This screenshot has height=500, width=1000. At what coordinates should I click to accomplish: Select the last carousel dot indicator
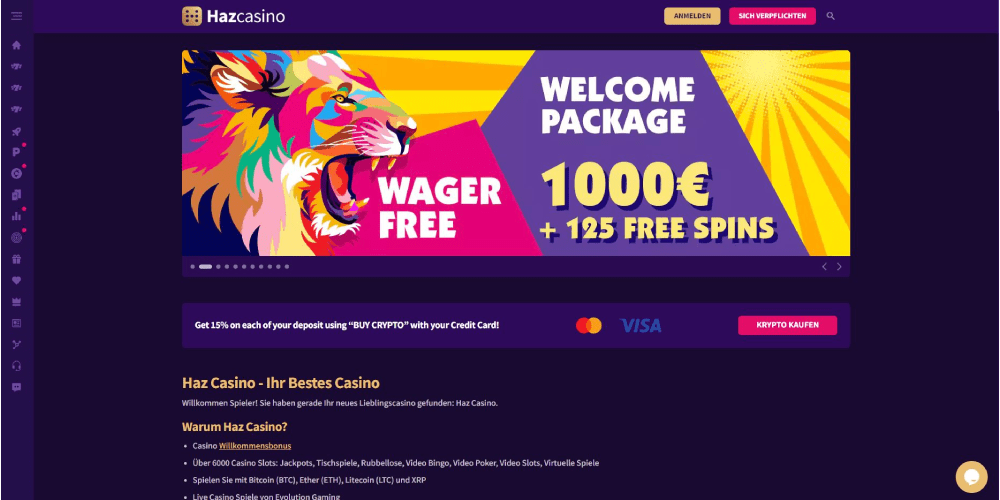tap(287, 267)
